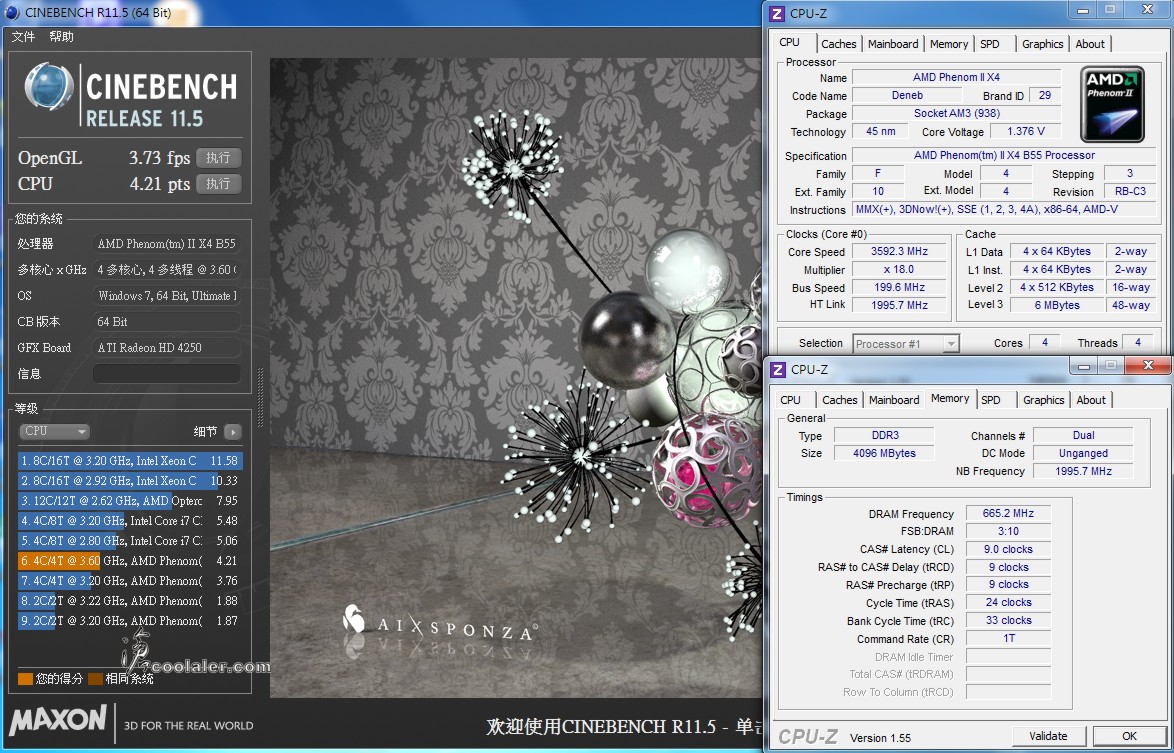Click the Cinebench app icon in title bar
Image resolution: width=1174 pixels, height=753 pixels.
click(11, 12)
